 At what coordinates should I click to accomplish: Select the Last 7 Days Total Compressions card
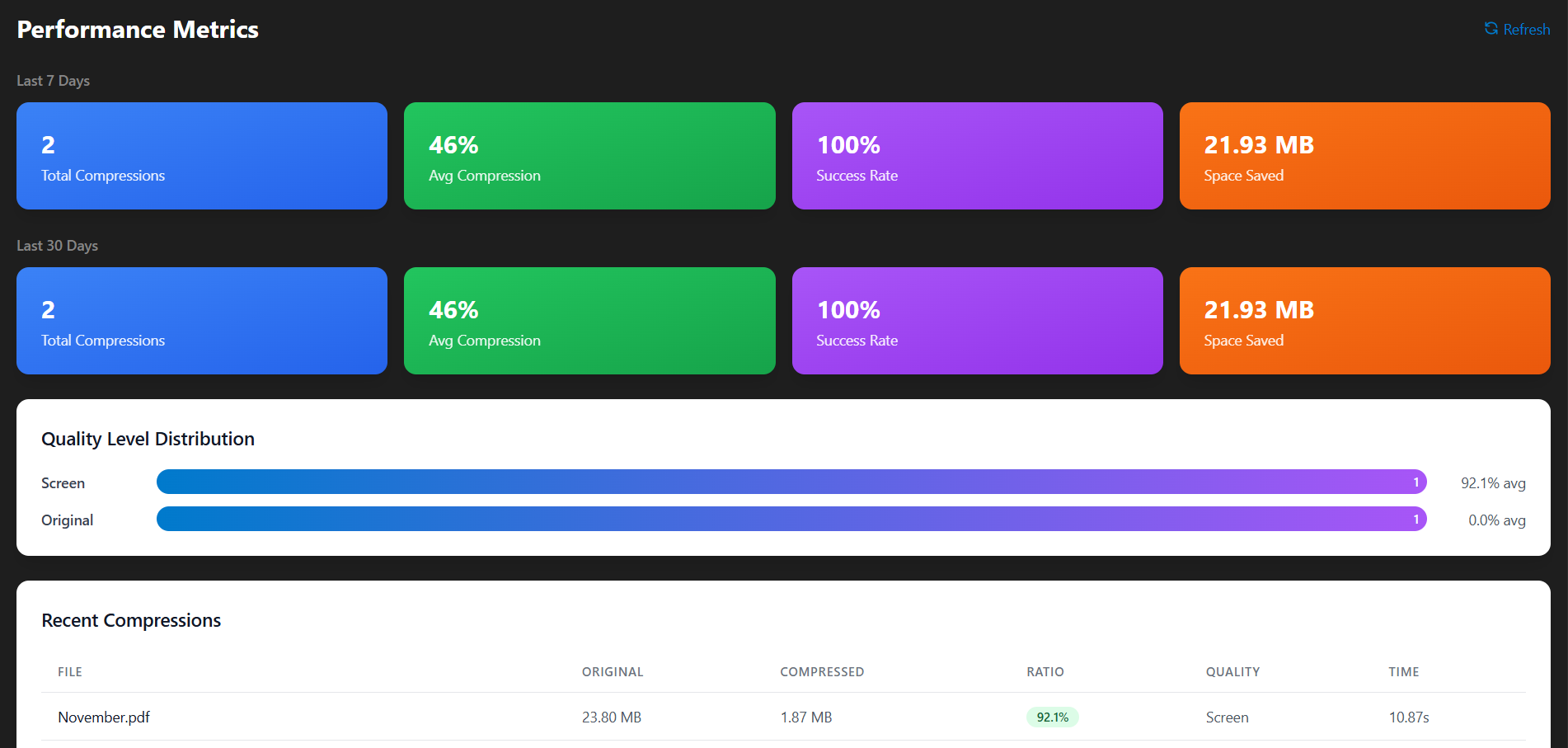click(x=202, y=156)
